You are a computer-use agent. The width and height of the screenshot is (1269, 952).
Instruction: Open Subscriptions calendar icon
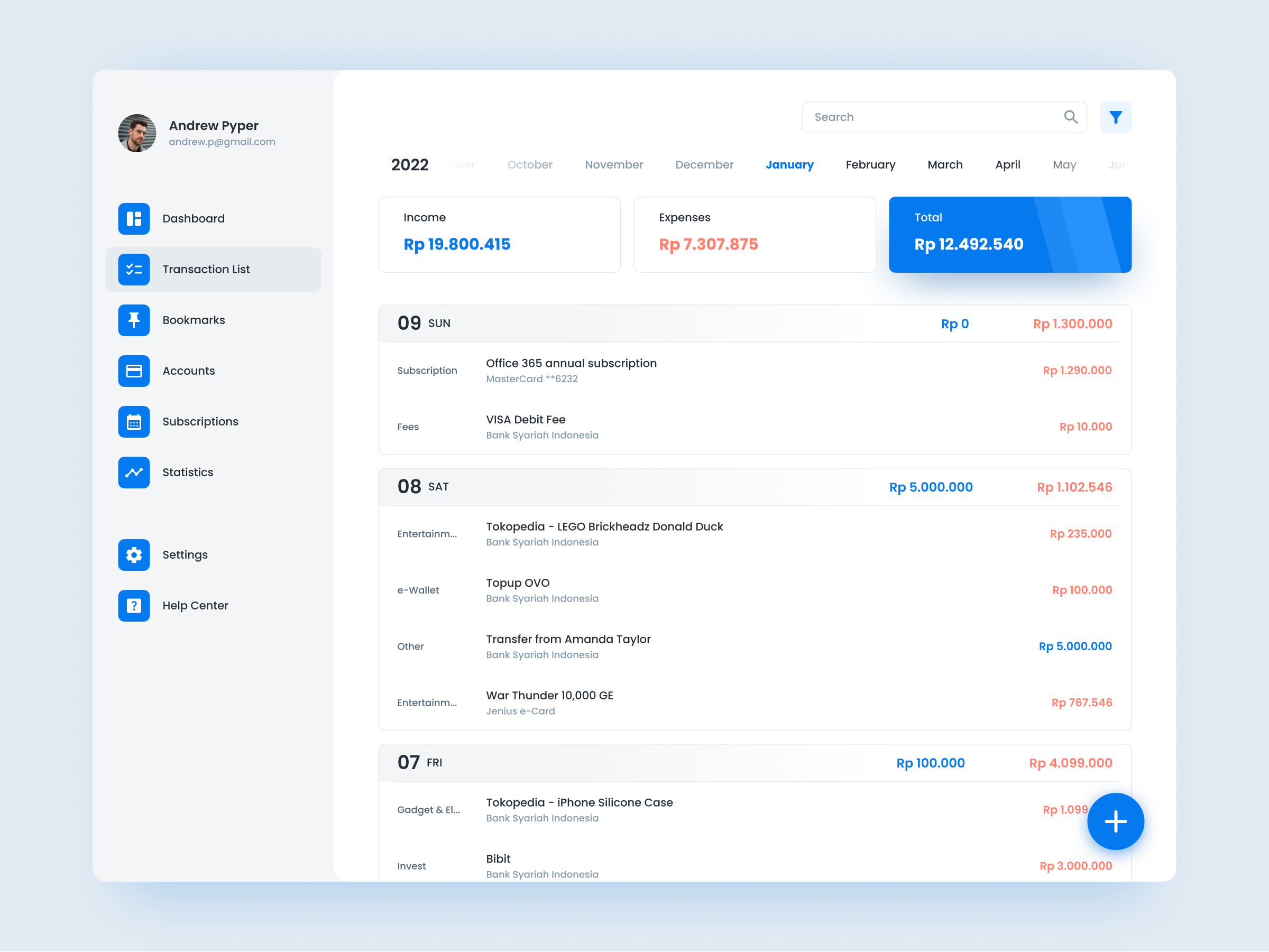[x=134, y=421]
